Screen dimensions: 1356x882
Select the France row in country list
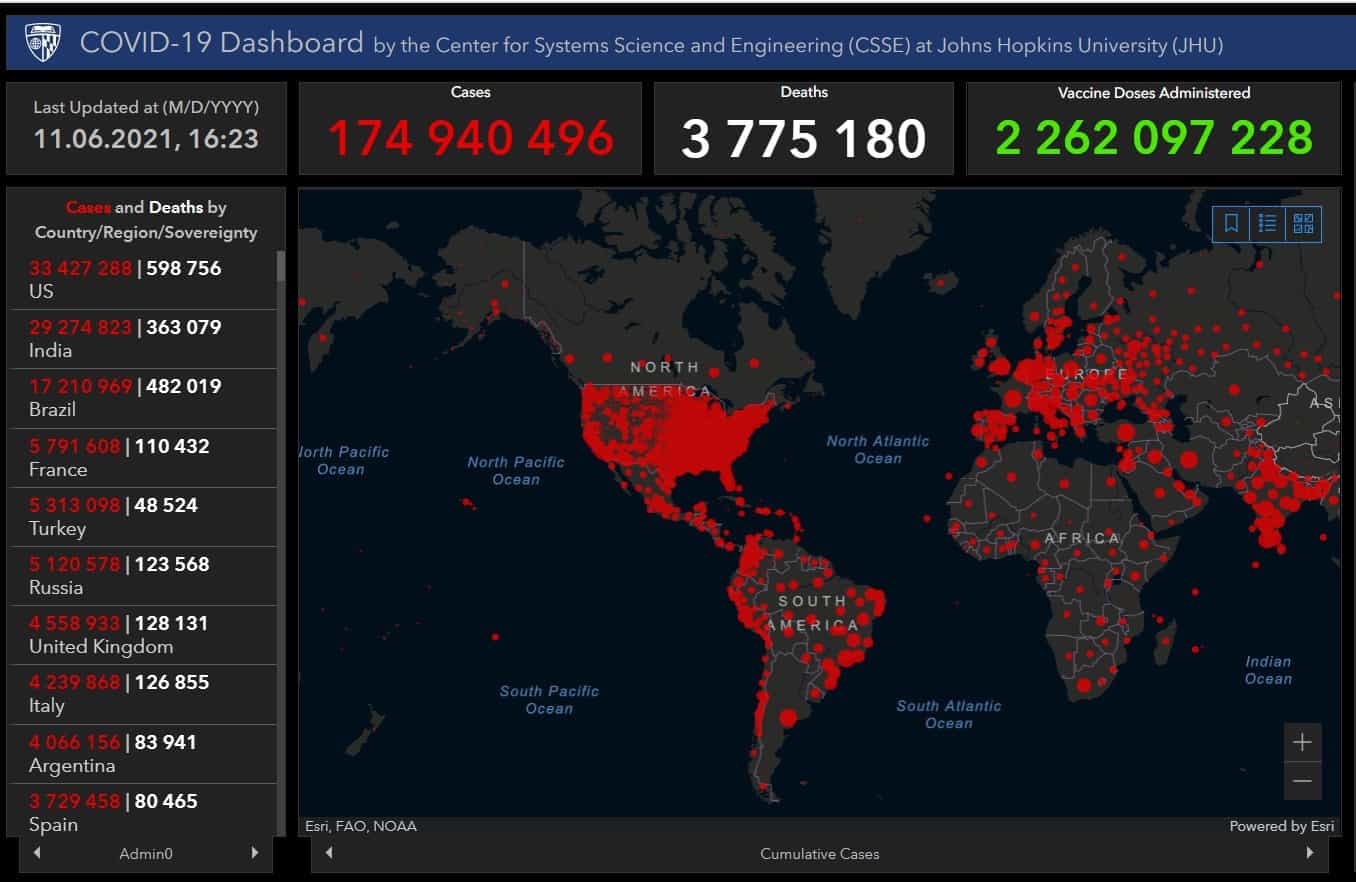pos(143,458)
